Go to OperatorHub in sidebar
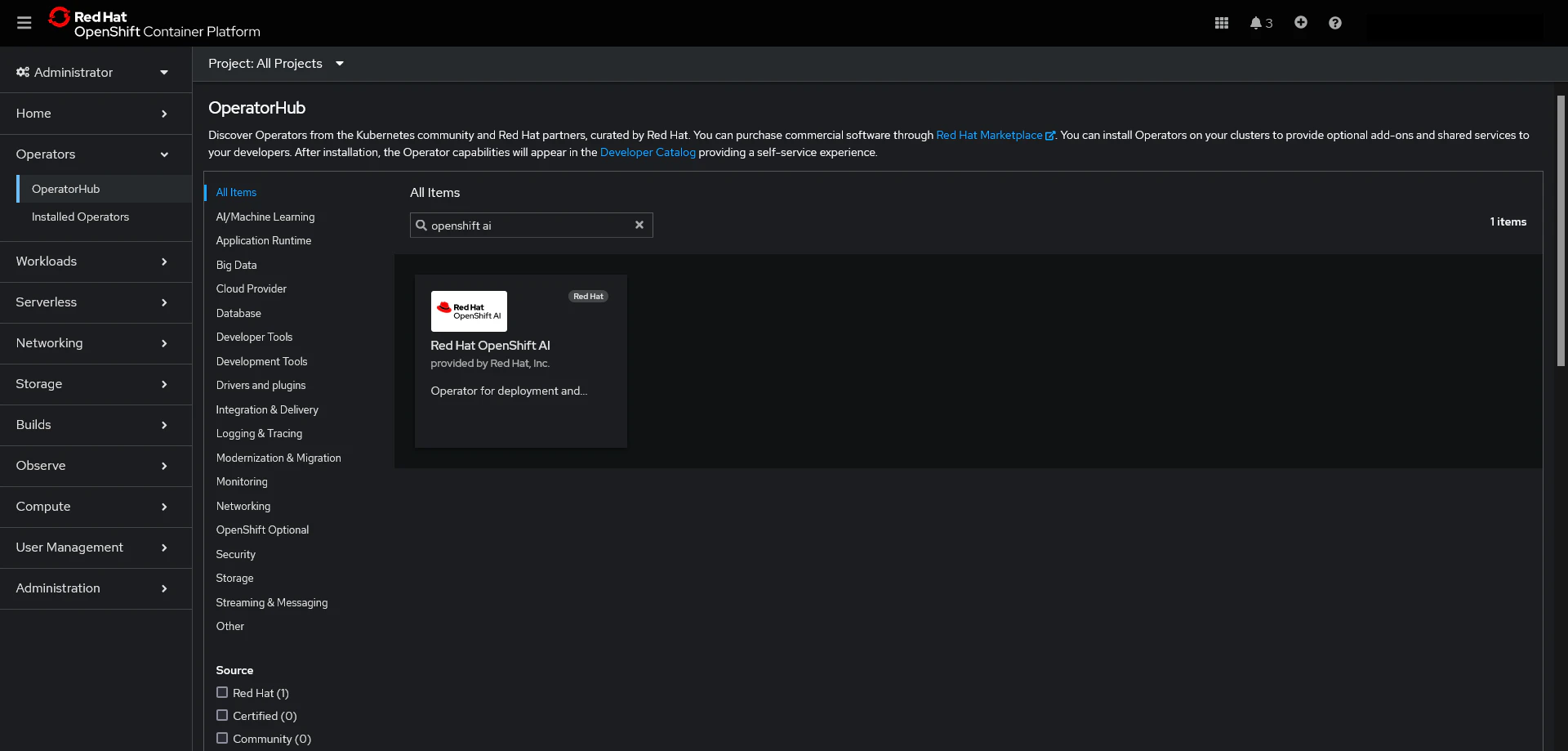The image size is (1568, 751). [x=105, y=189]
